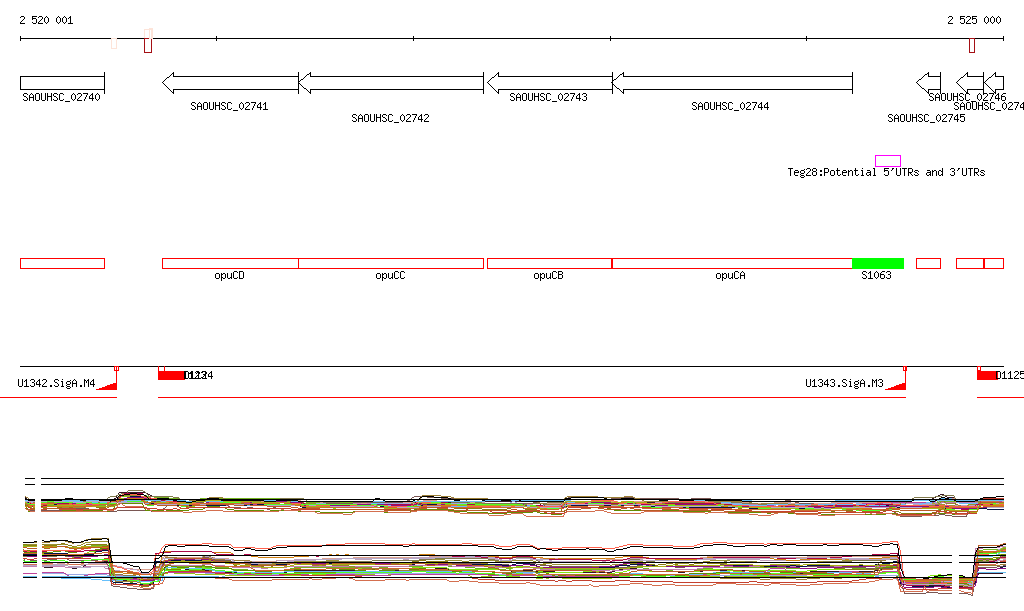Select the red opuCA box
This screenshot has width=1024, height=611.
pyautogui.click(x=732, y=264)
